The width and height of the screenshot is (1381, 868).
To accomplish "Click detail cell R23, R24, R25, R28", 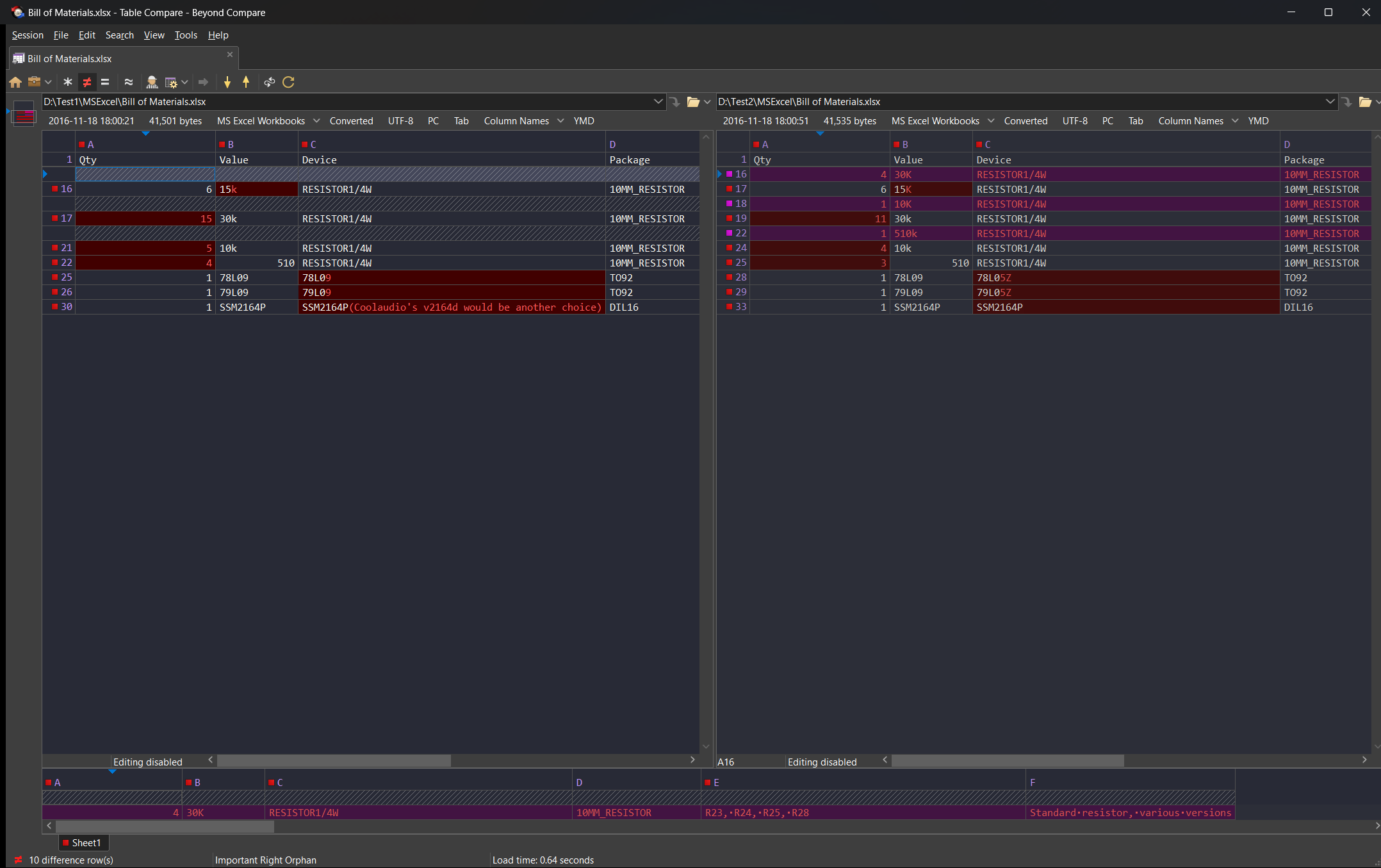I will point(863,813).
